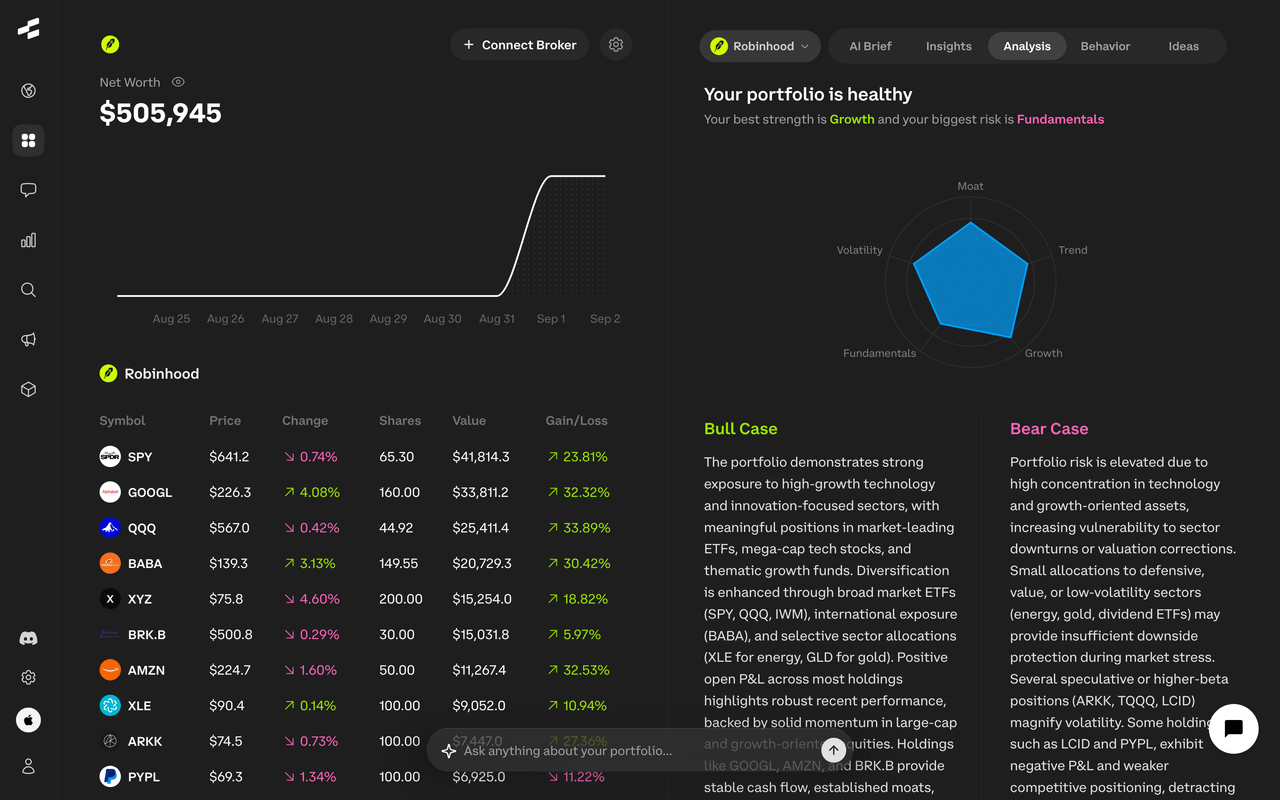Screen dimensions: 1280x800
Task: Switch to the AI Brief tab
Action: tap(870, 46)
